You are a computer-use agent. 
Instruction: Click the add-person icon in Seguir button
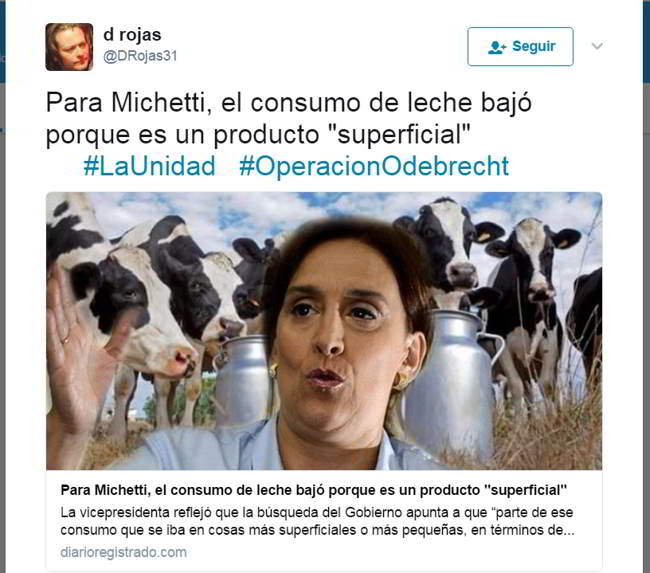(x=497, y=47)
